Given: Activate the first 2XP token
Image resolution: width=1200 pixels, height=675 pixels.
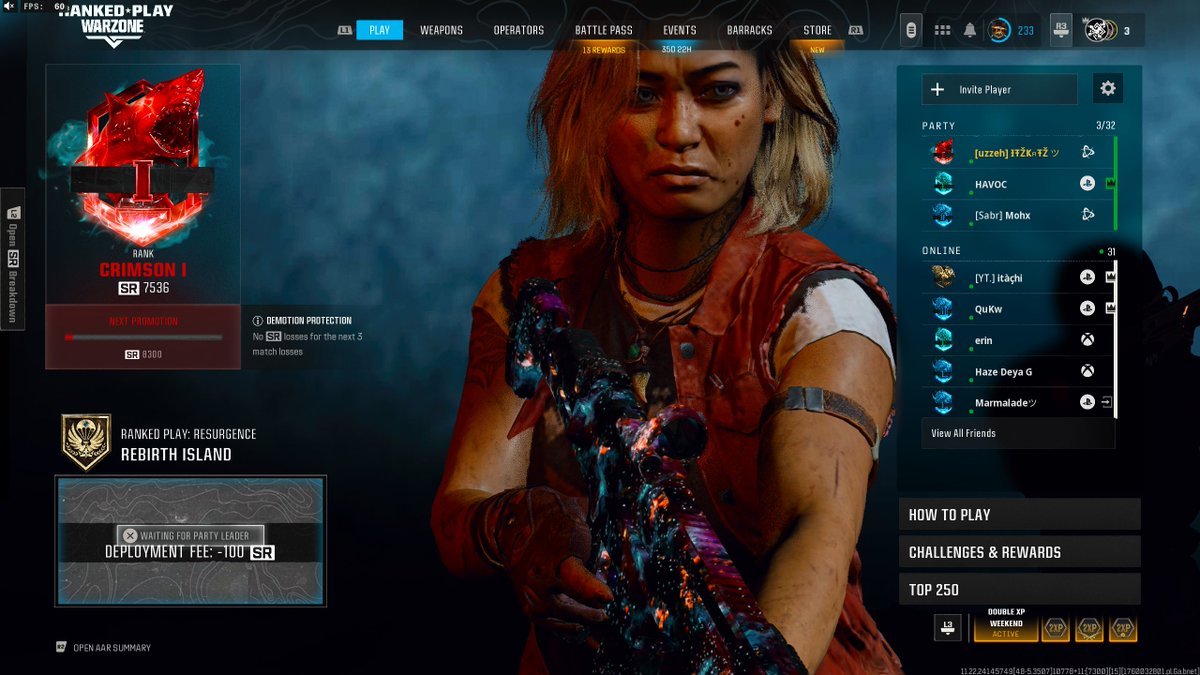Looking at the screenshot, I should (x=1055, y=629).
